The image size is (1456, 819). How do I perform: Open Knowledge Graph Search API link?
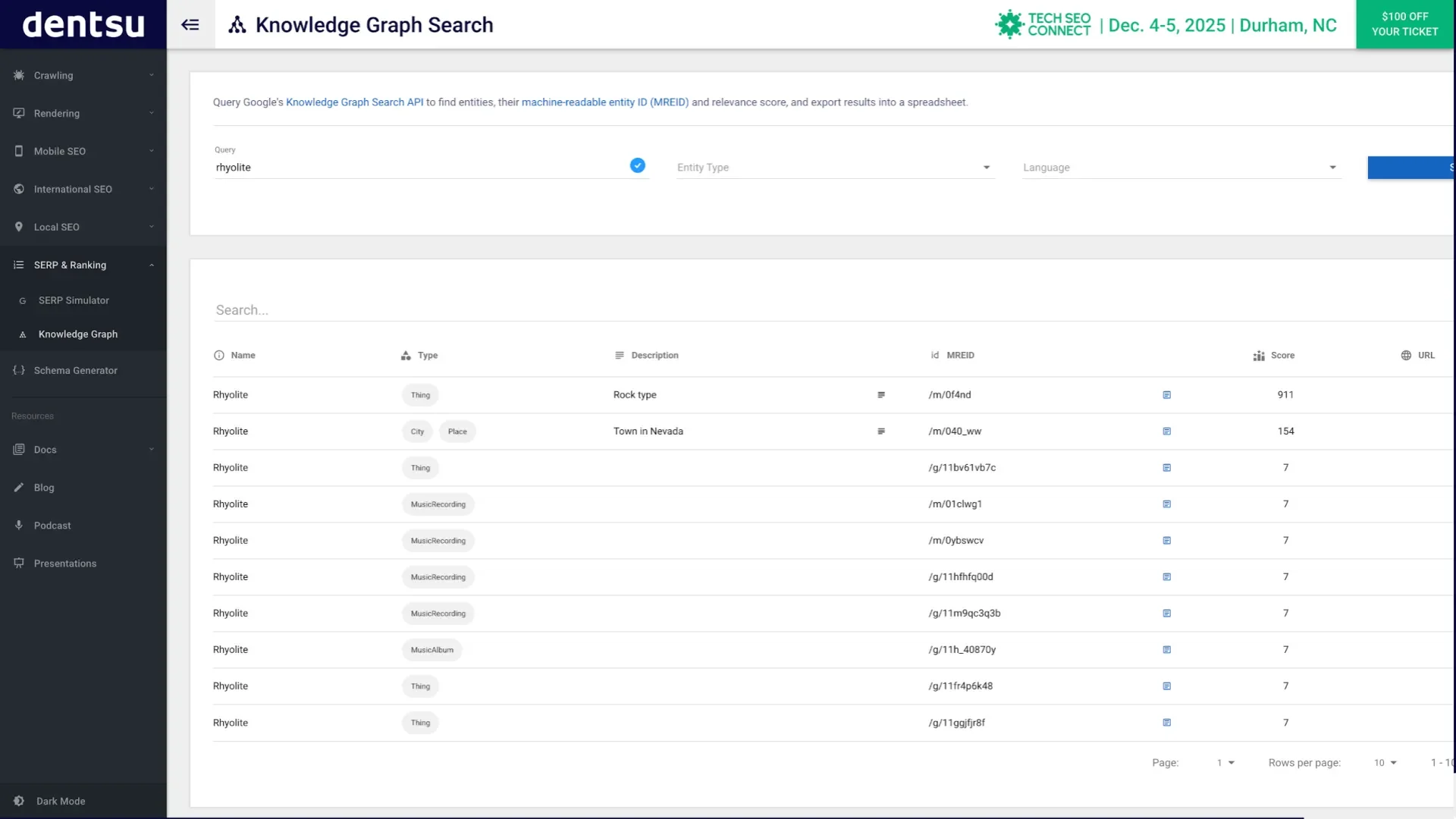pos(354,102)
